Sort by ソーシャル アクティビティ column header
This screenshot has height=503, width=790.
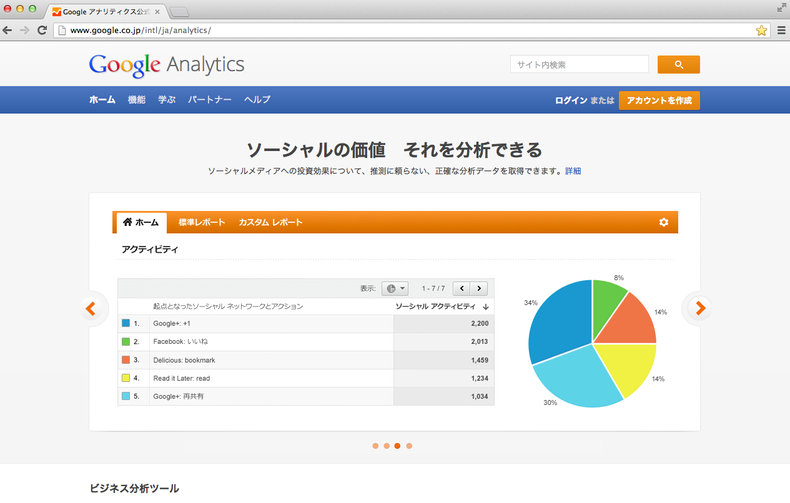pos(442,306)
